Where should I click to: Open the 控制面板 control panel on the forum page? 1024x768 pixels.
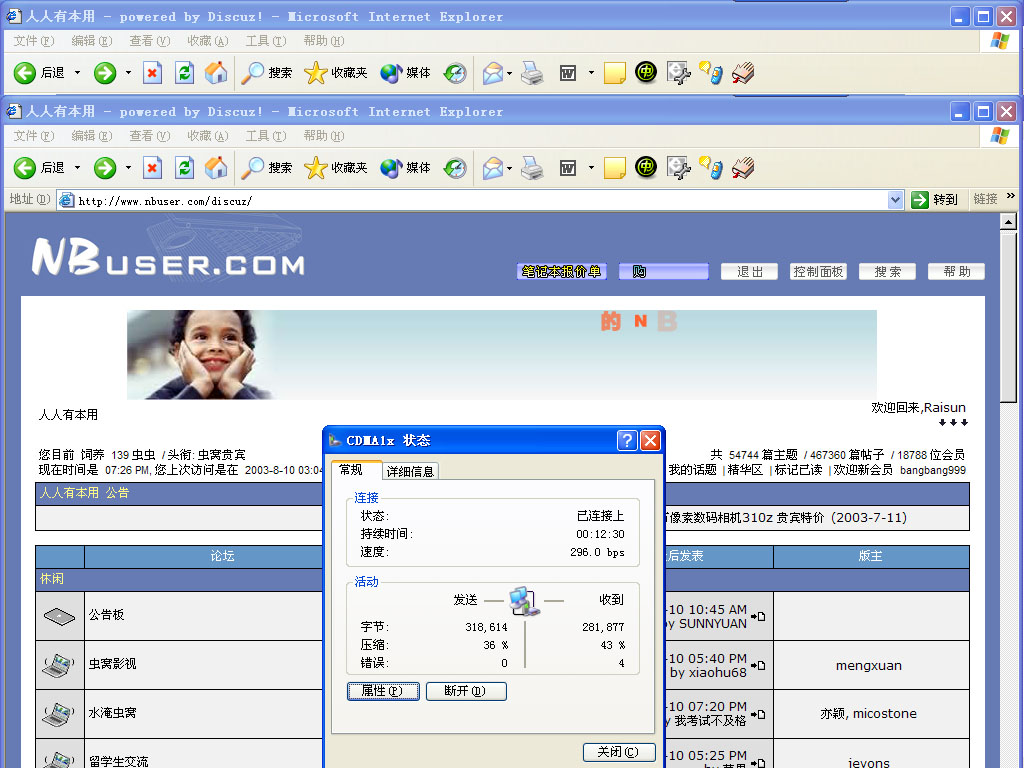pyautogui.click(x=818, y=272)
